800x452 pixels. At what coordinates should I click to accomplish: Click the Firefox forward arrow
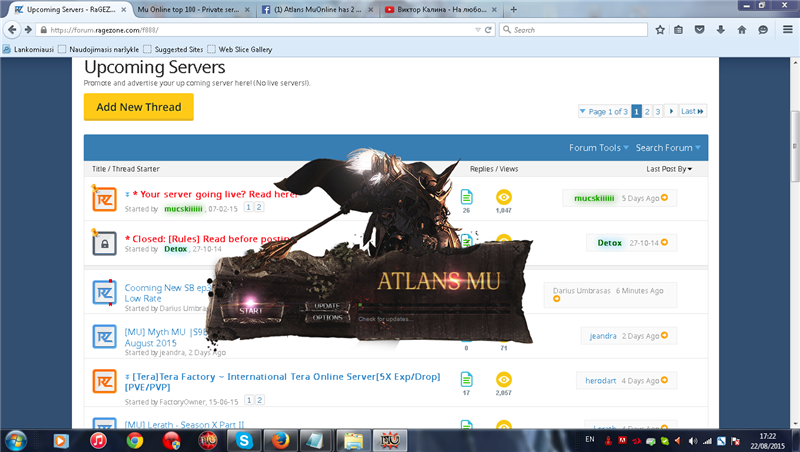point(29,30)
